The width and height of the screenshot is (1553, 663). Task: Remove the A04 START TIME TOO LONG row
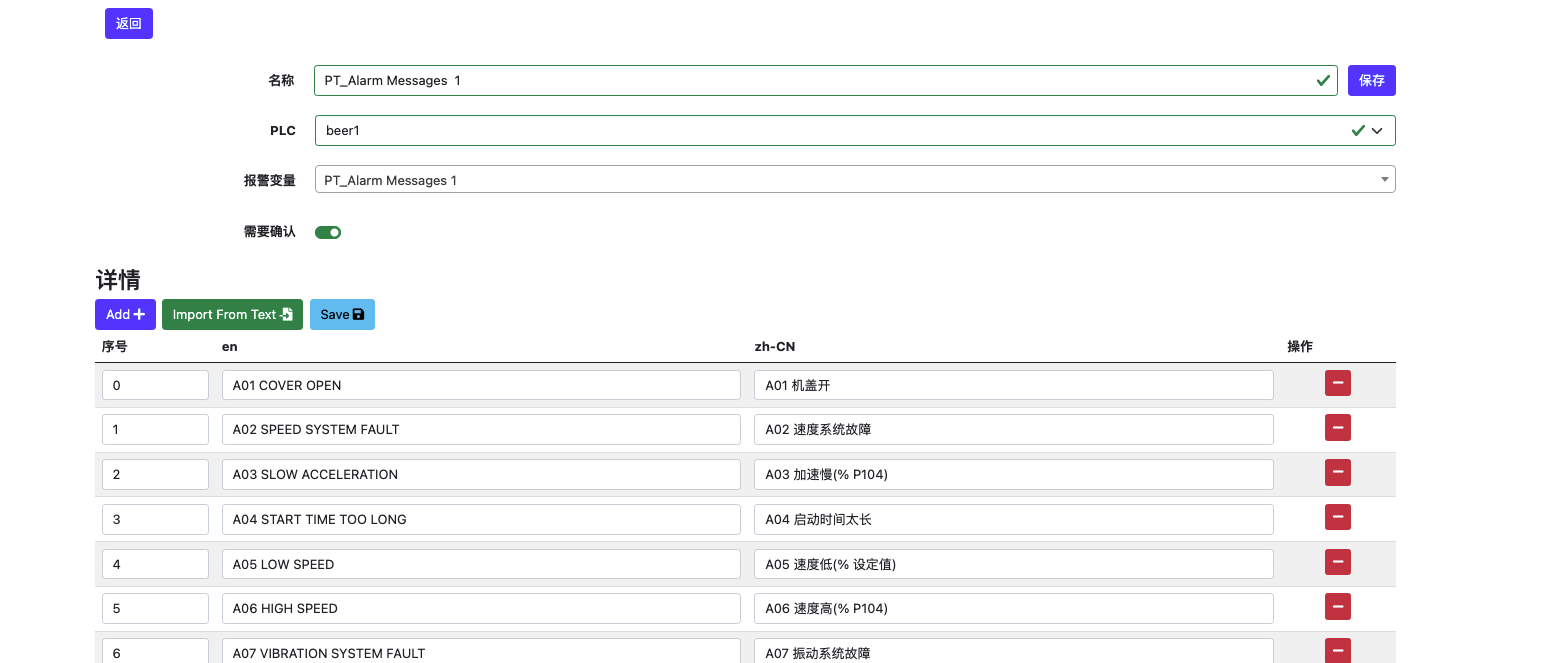click(x=1337, y=517)
